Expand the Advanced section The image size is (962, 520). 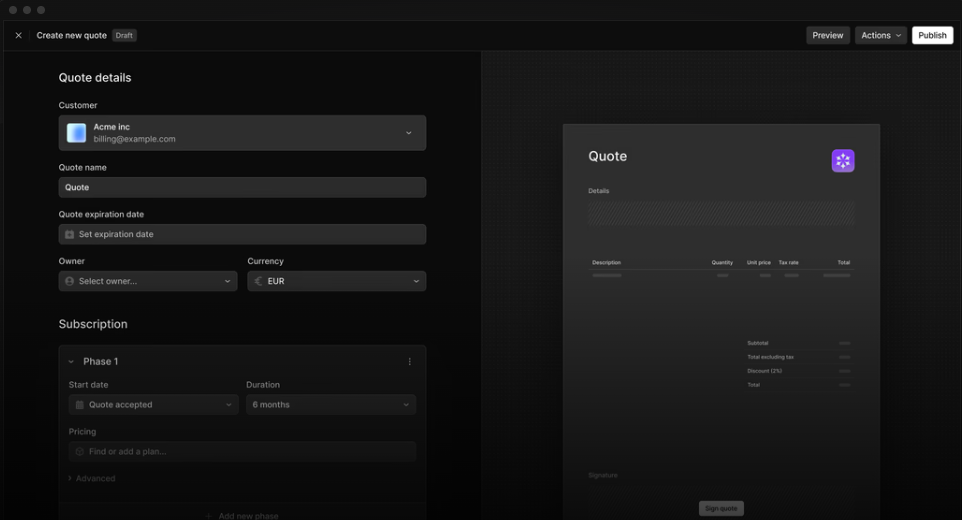[x=91, y=478]
